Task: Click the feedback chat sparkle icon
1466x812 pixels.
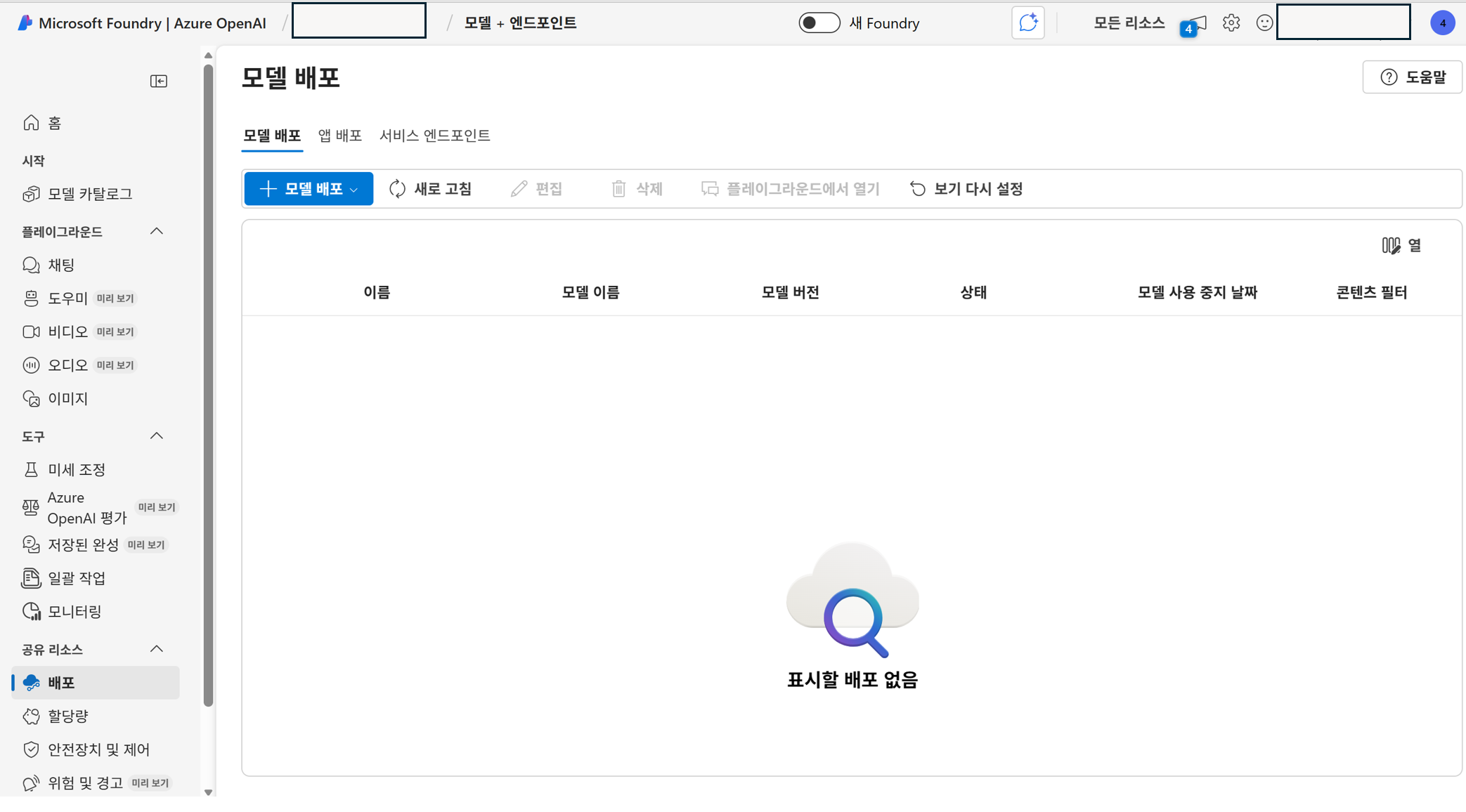Action: coord(1028,23)
